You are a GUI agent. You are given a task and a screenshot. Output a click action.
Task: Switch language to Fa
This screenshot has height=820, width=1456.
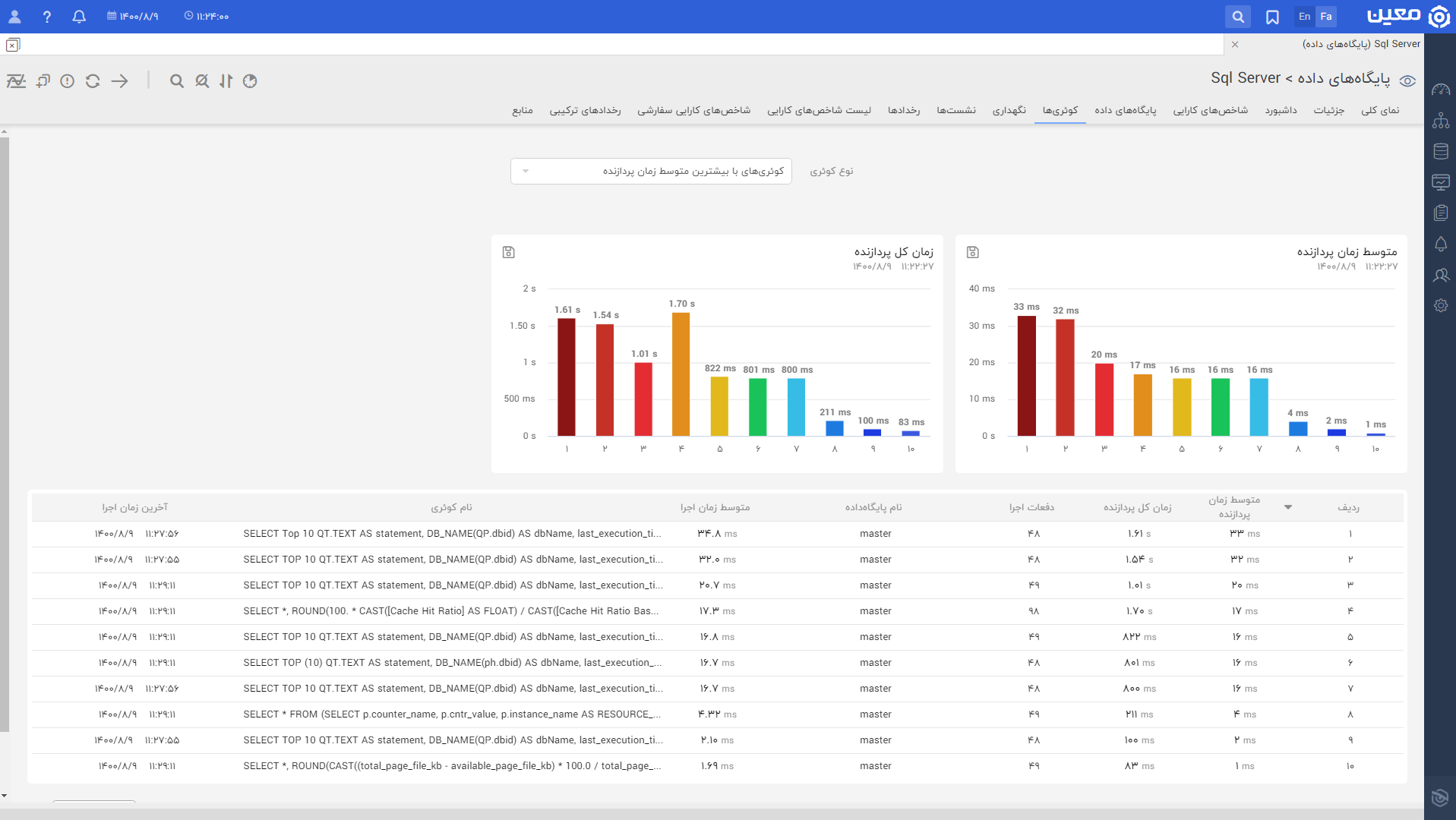tap(1326, 16)
